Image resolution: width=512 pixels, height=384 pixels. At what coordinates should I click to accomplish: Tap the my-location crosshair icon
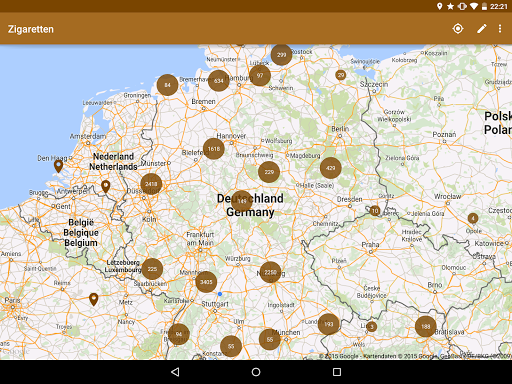point(458,29)
